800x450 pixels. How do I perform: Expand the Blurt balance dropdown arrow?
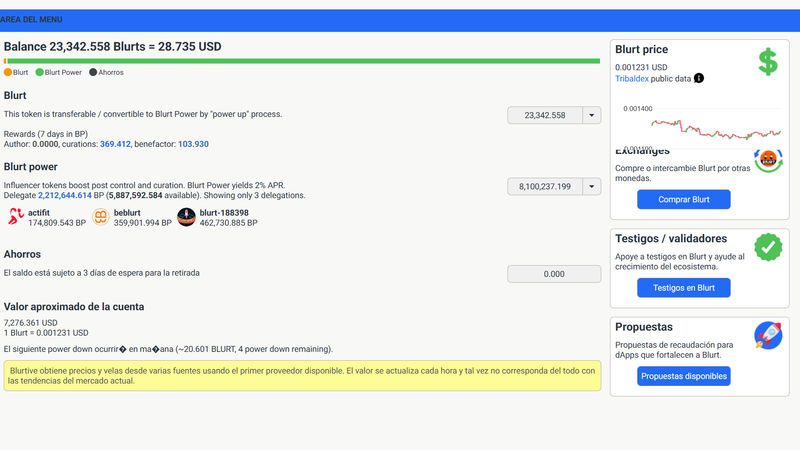click(591, 115)
